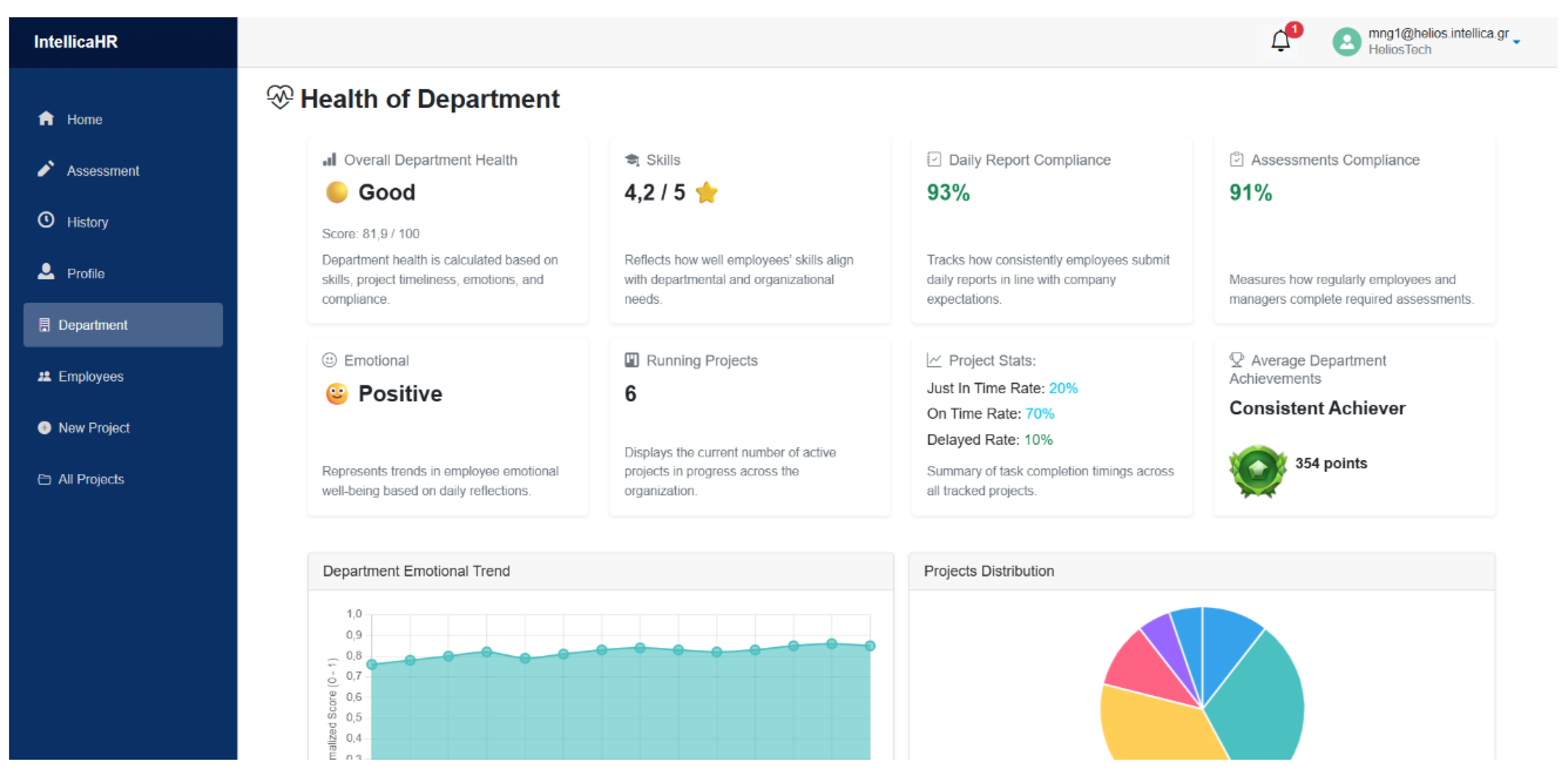The width and height of the screenshot is (1568, 774).
Task: Click the 4,2 / 5 skills rating
Action: 654,192
